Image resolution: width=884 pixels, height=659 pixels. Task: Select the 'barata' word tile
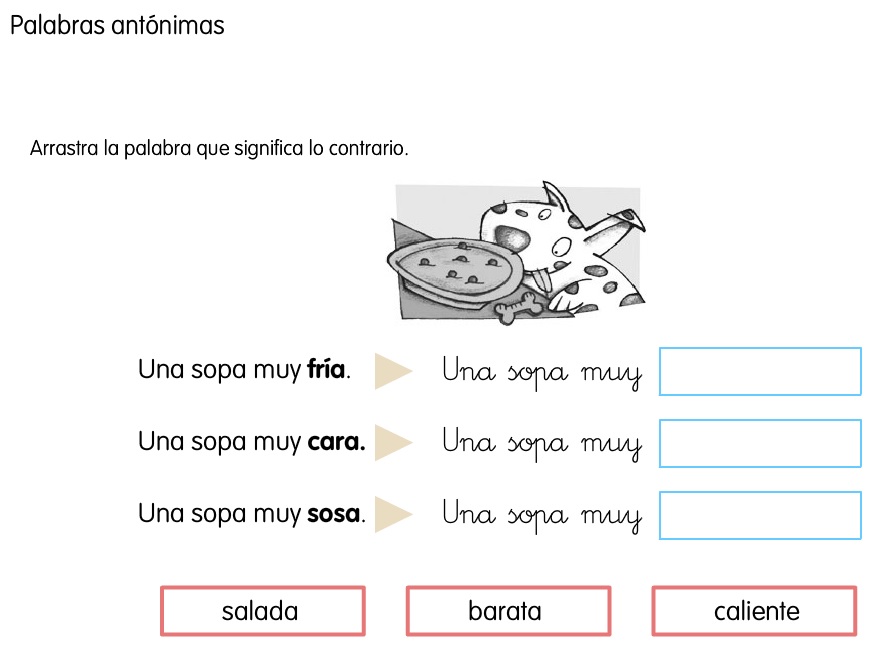point(508,611)
